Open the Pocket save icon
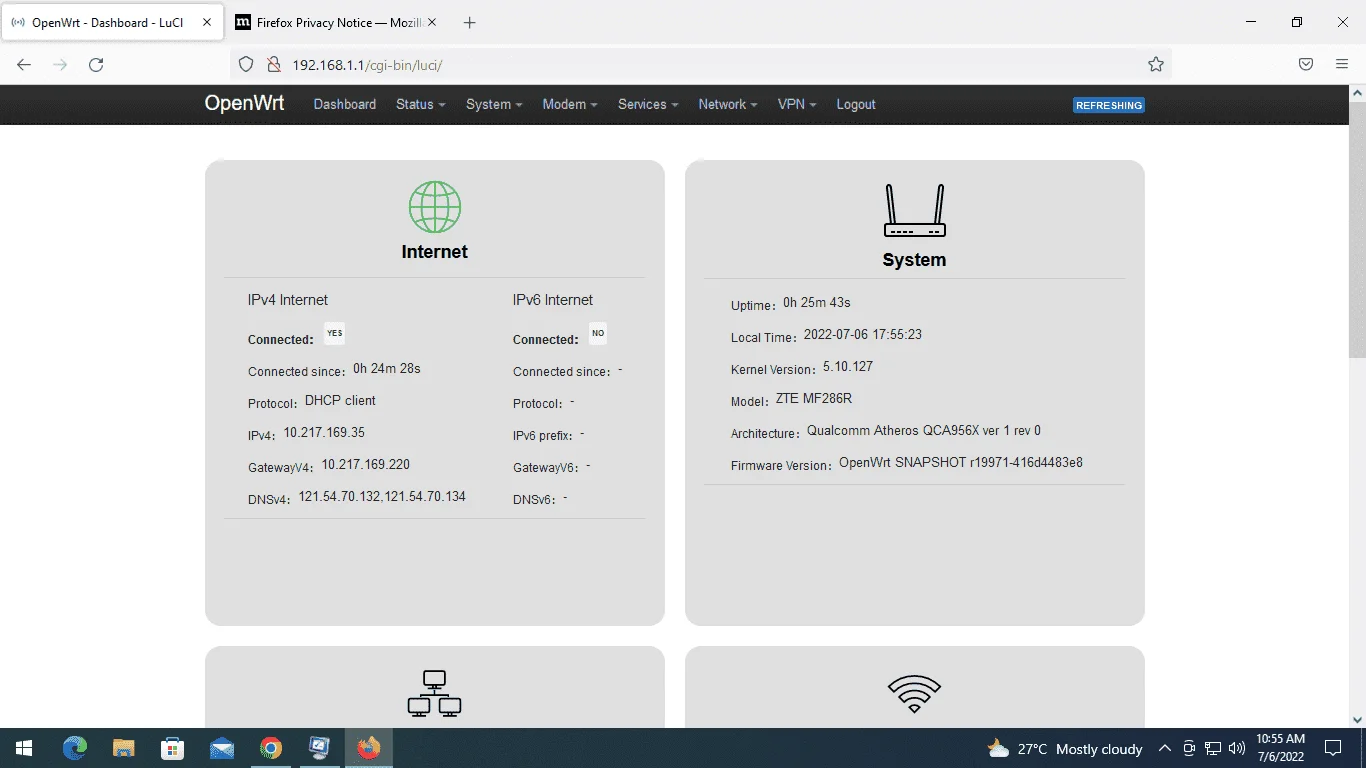 [x=1306, y=64]
